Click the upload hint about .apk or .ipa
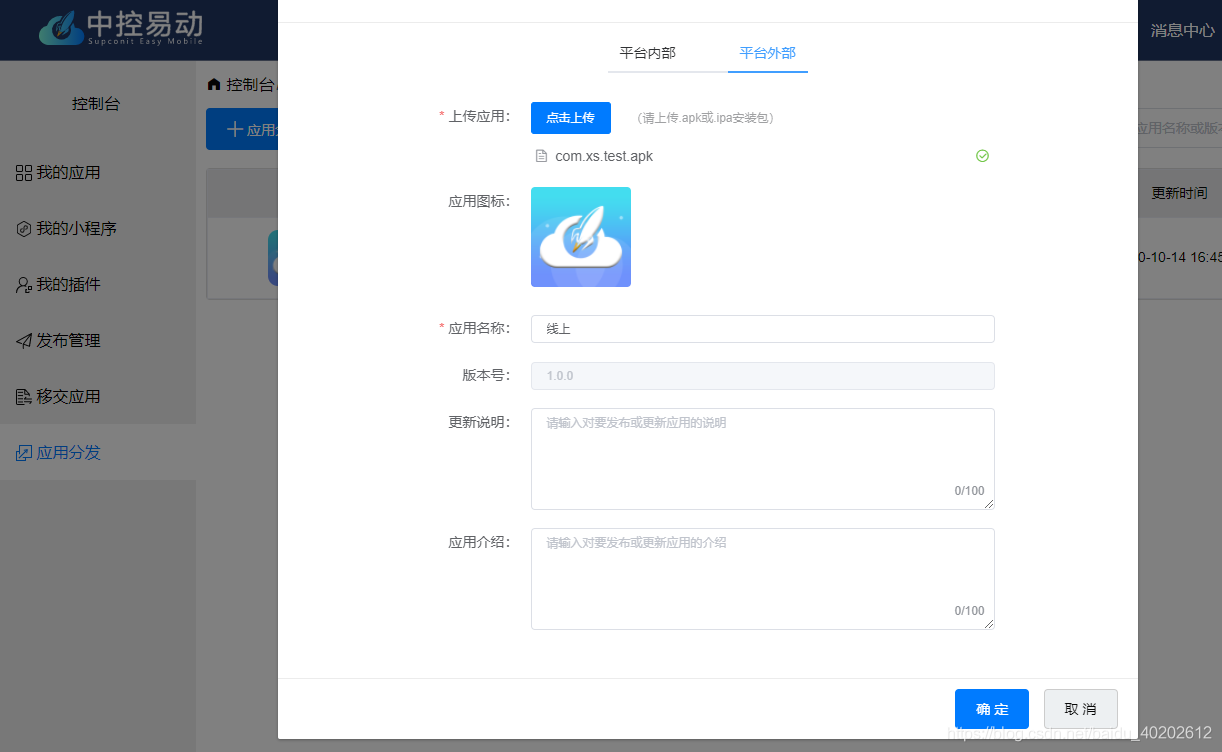Screen dimensions: 1222x752 (x=705, y=118)
